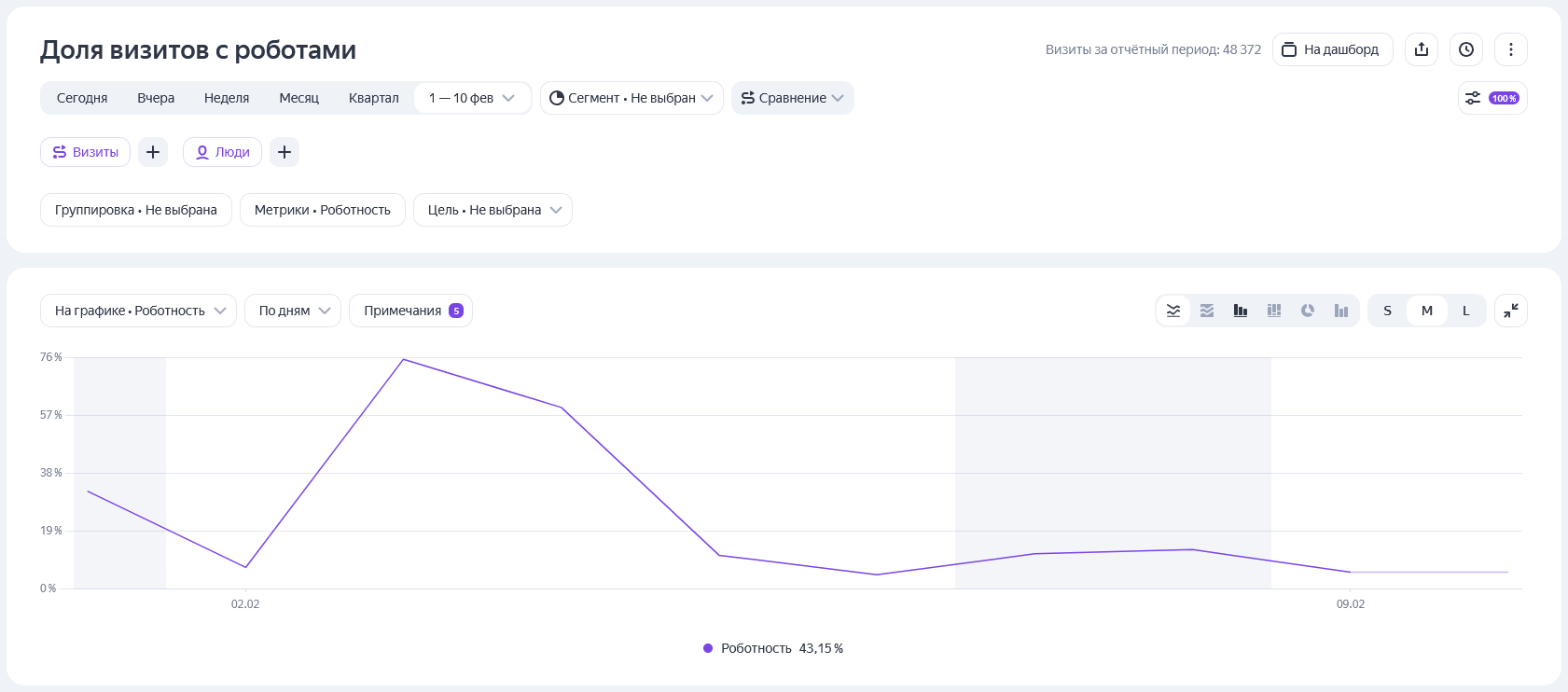Add a visits condition with plus button
The image size is (1568, 692).
(x=153, y=152)
